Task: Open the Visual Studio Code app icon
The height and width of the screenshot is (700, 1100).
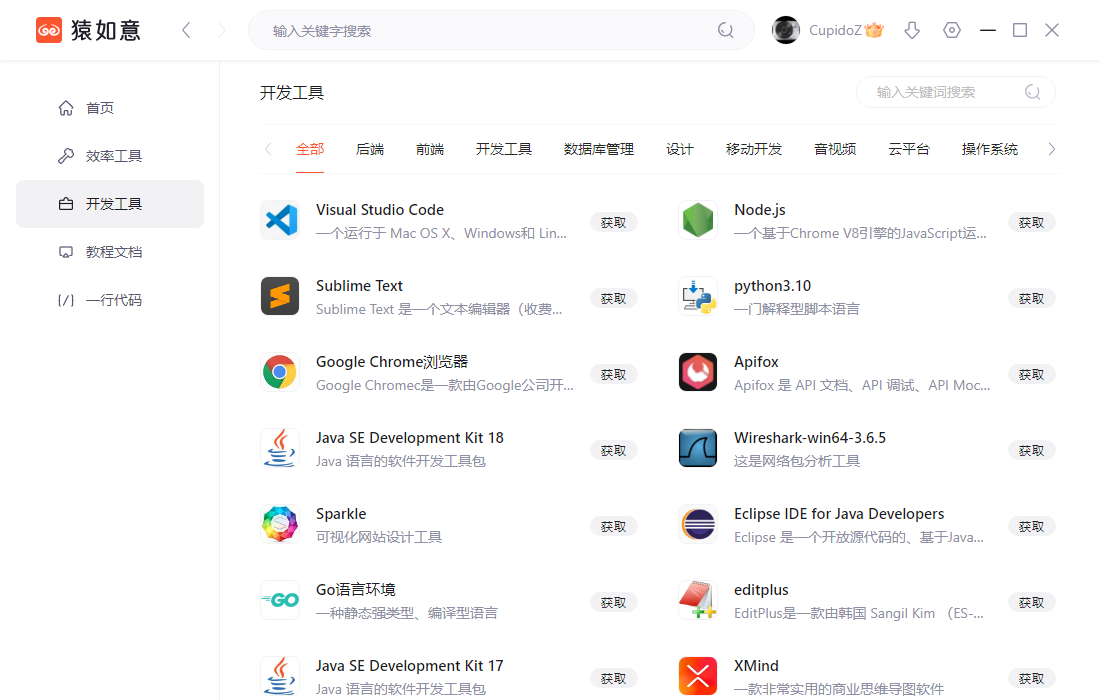Action: click(x=280, y=220)
